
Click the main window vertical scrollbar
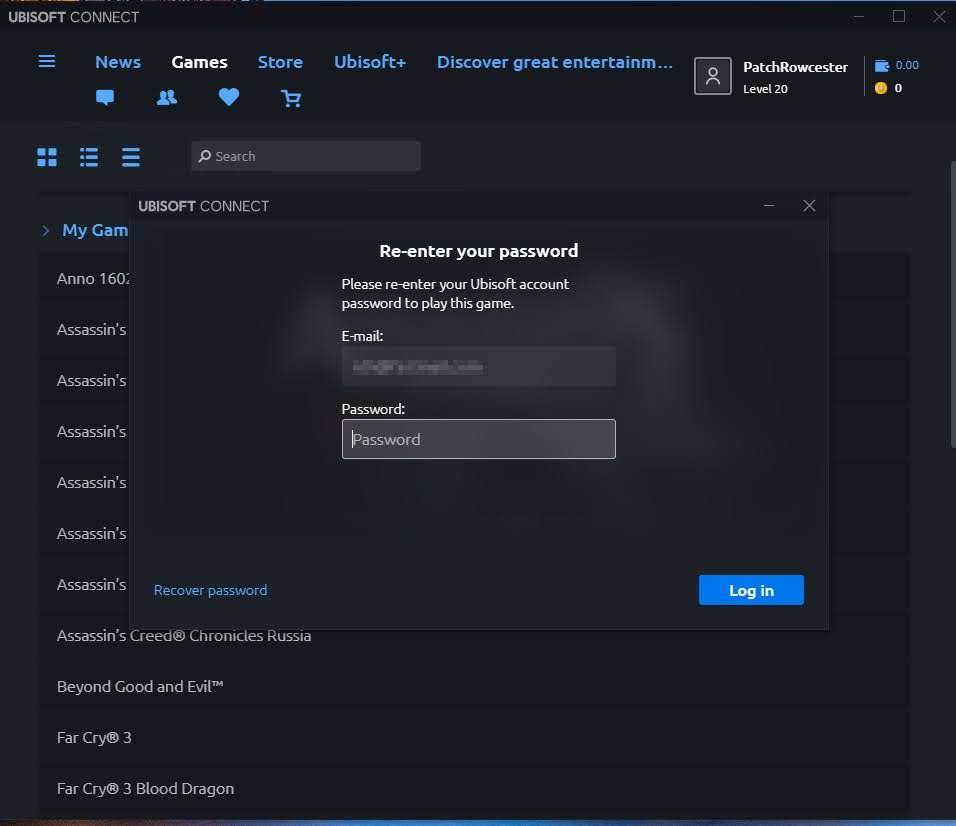(953, 305)
